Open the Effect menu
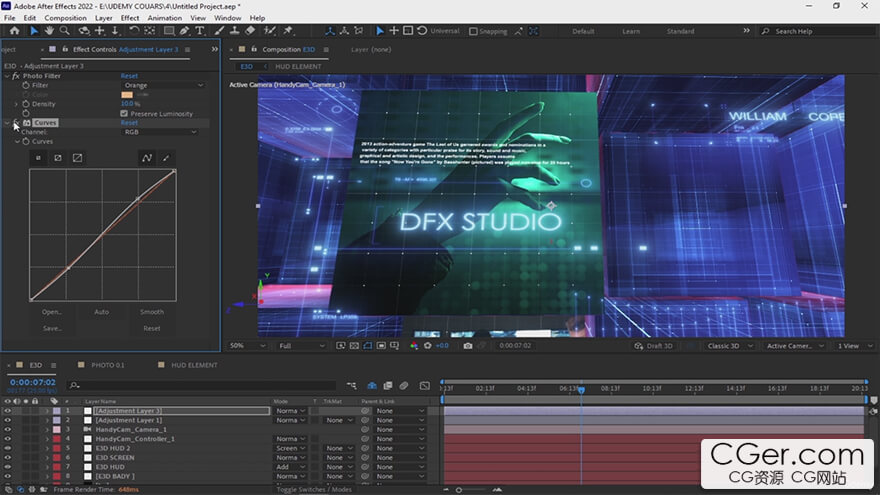This screenshot has width=880, height=495. pos(130,18)
